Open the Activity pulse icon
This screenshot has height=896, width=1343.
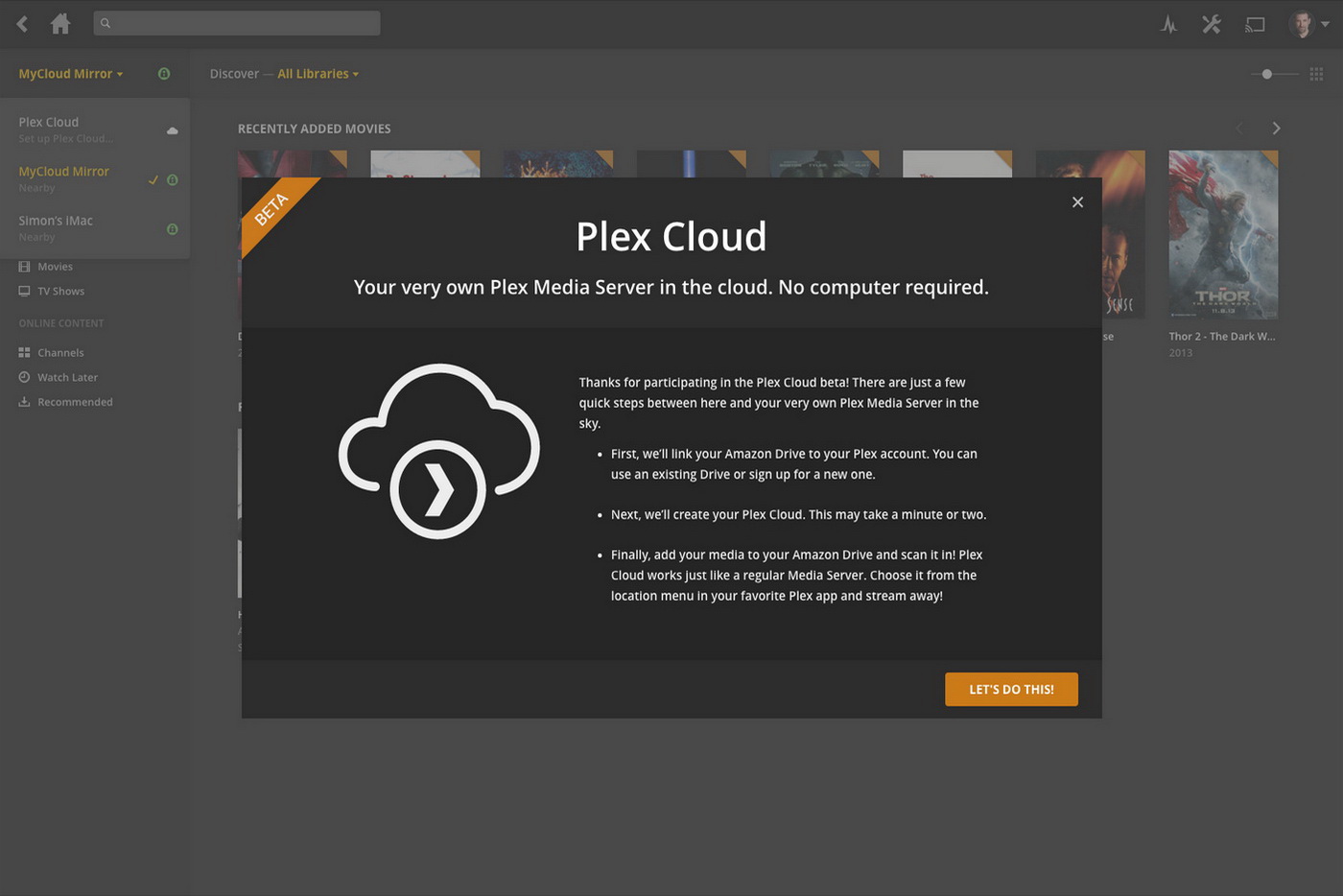1168,25
